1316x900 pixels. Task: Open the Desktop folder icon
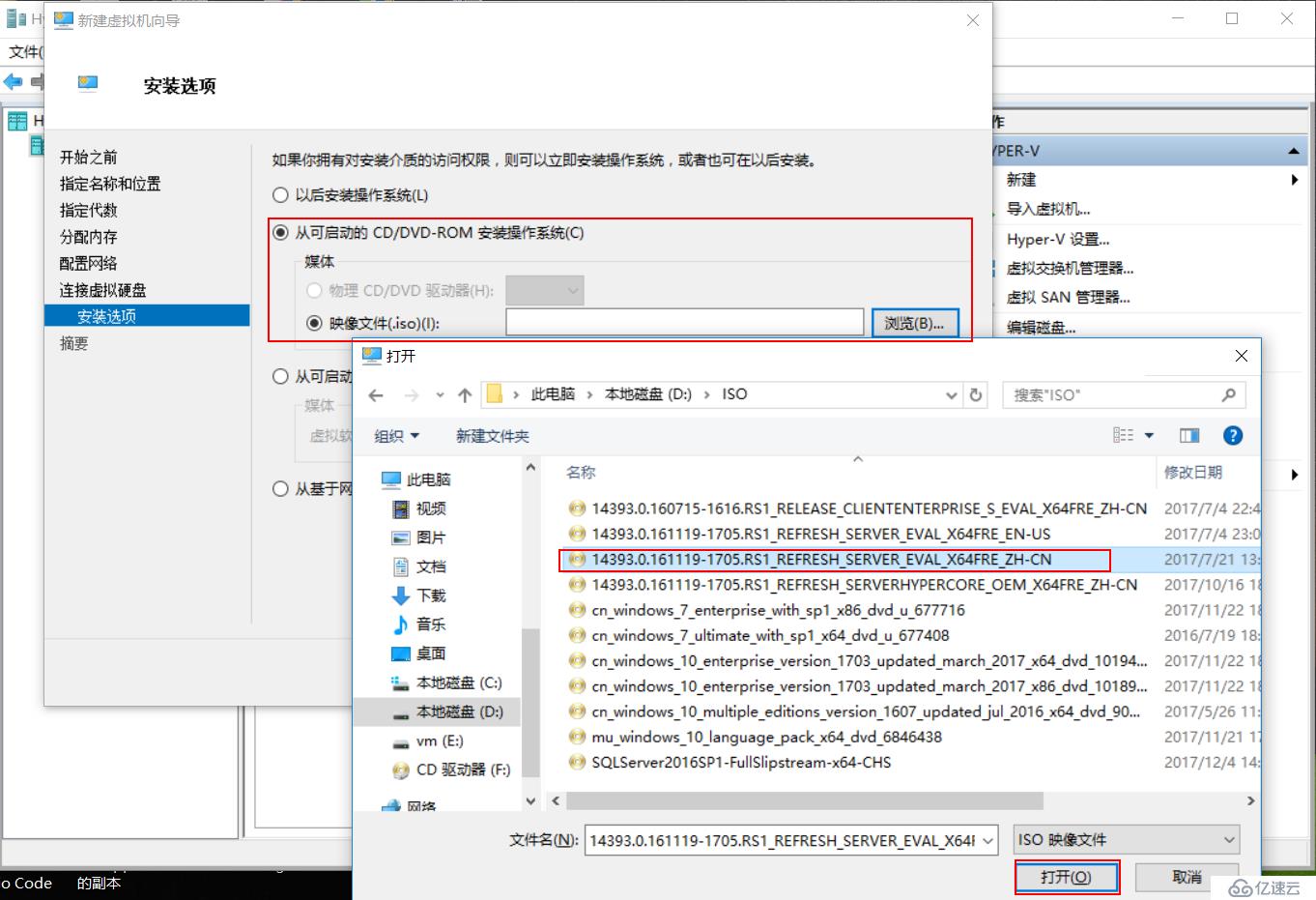401,653
